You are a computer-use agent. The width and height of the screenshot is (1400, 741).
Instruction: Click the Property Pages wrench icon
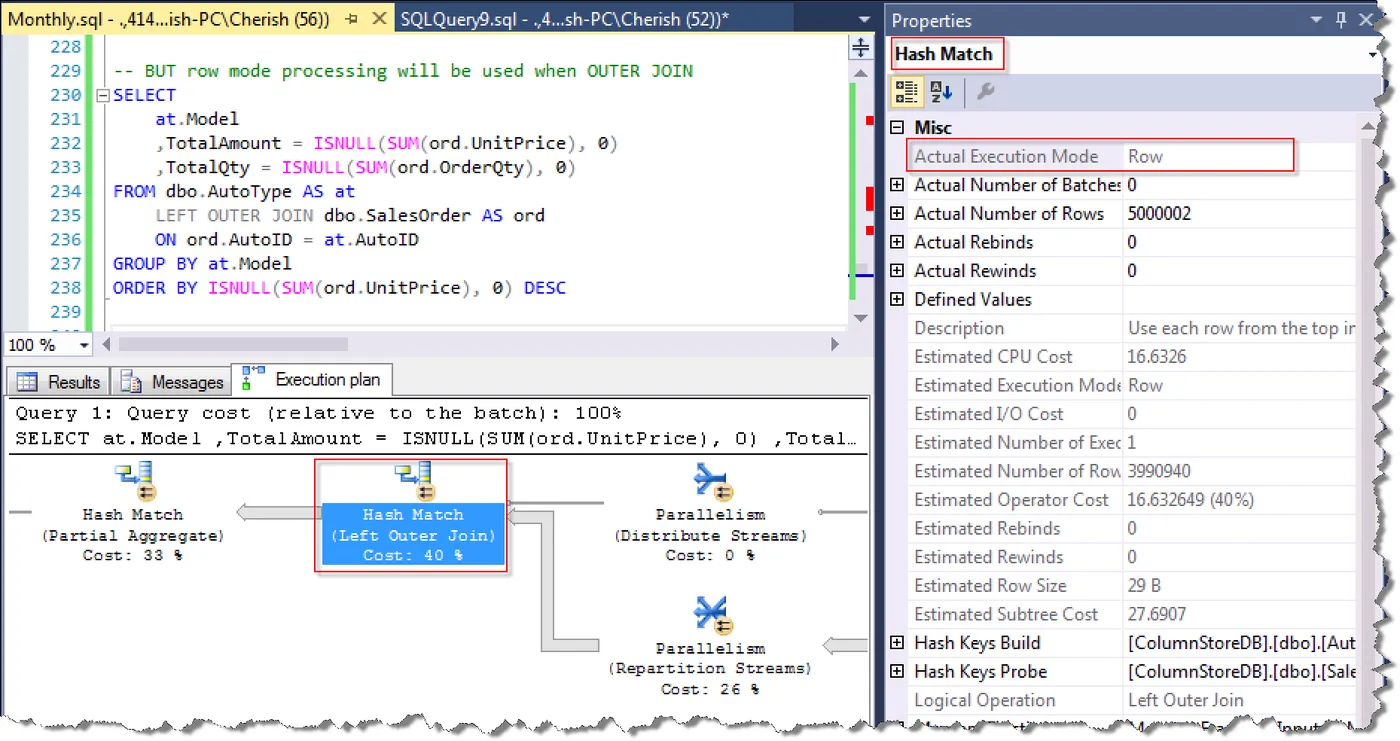point(985,92)
